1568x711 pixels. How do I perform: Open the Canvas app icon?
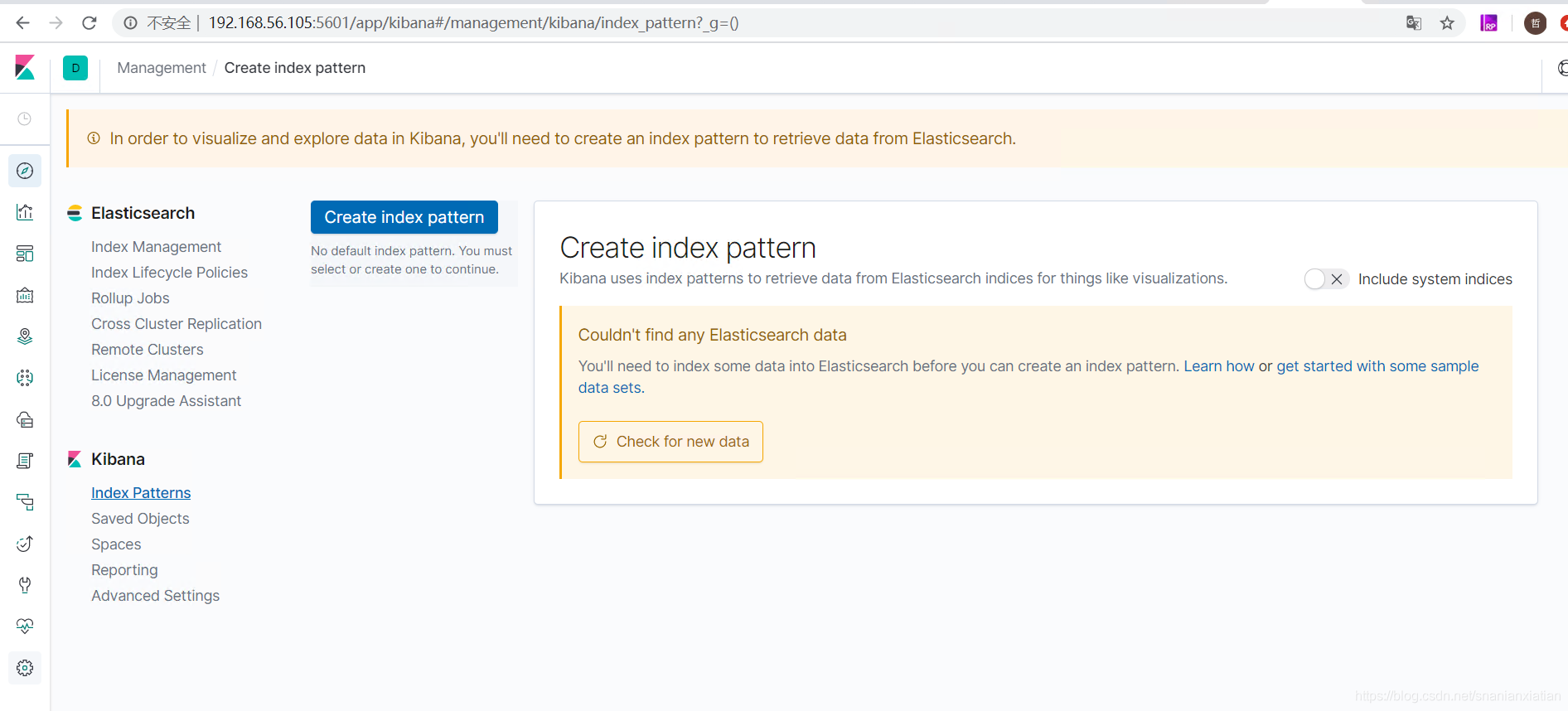25,295
